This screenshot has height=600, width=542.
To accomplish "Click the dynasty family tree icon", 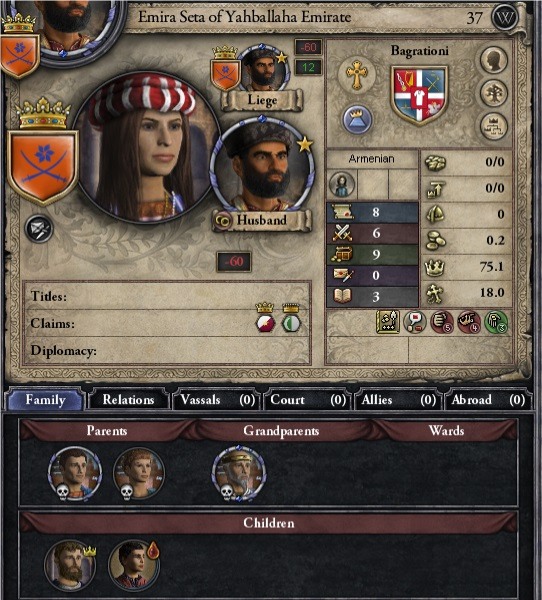I will (494, 93).
